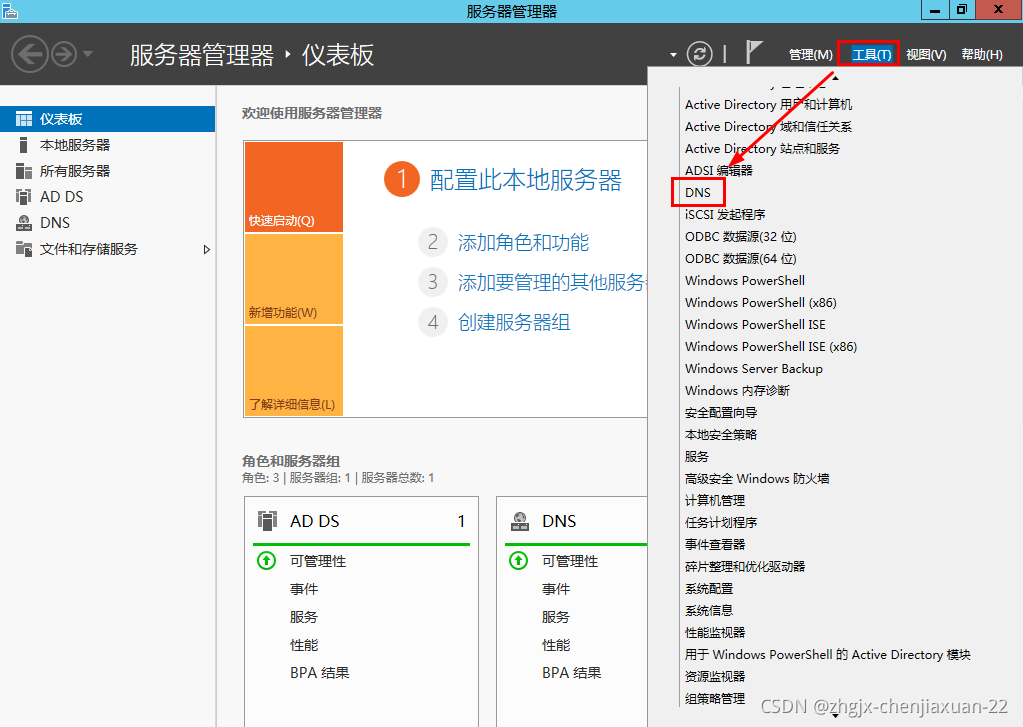Choose Active Directory 用户和计算机 from tools menu

point(769,104)
